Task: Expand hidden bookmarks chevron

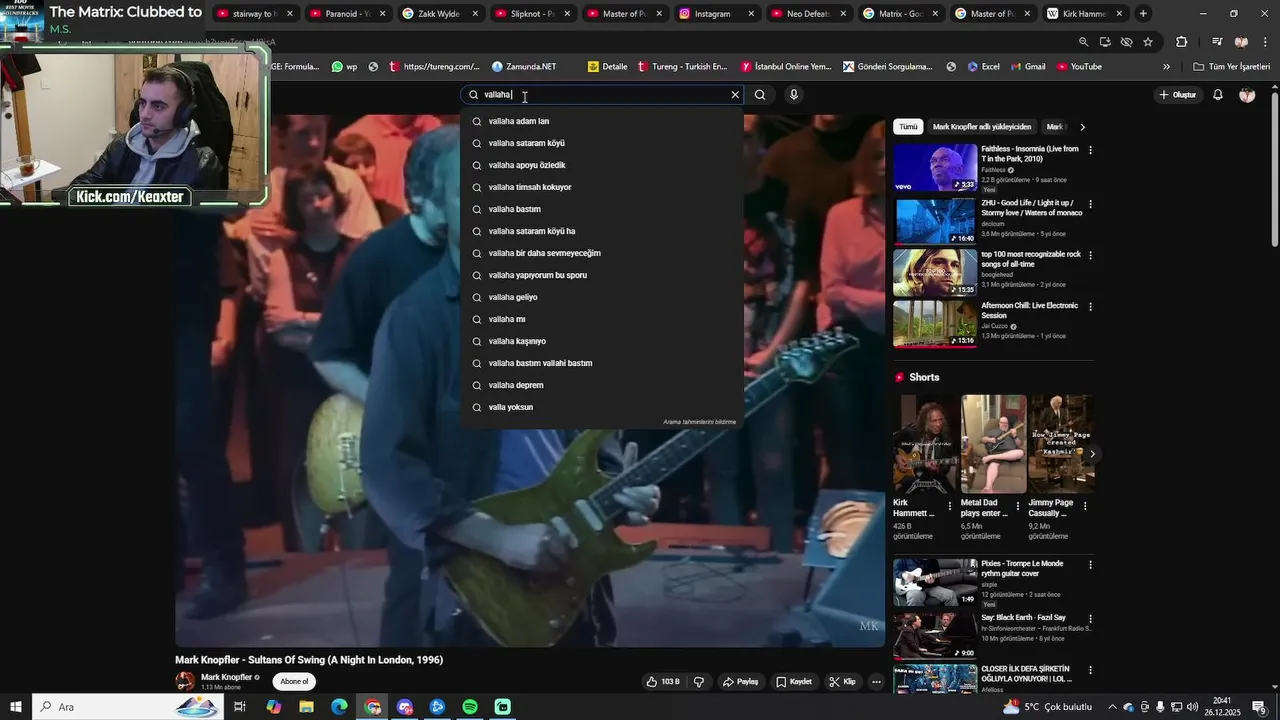Action: (x=1166, y=67)
